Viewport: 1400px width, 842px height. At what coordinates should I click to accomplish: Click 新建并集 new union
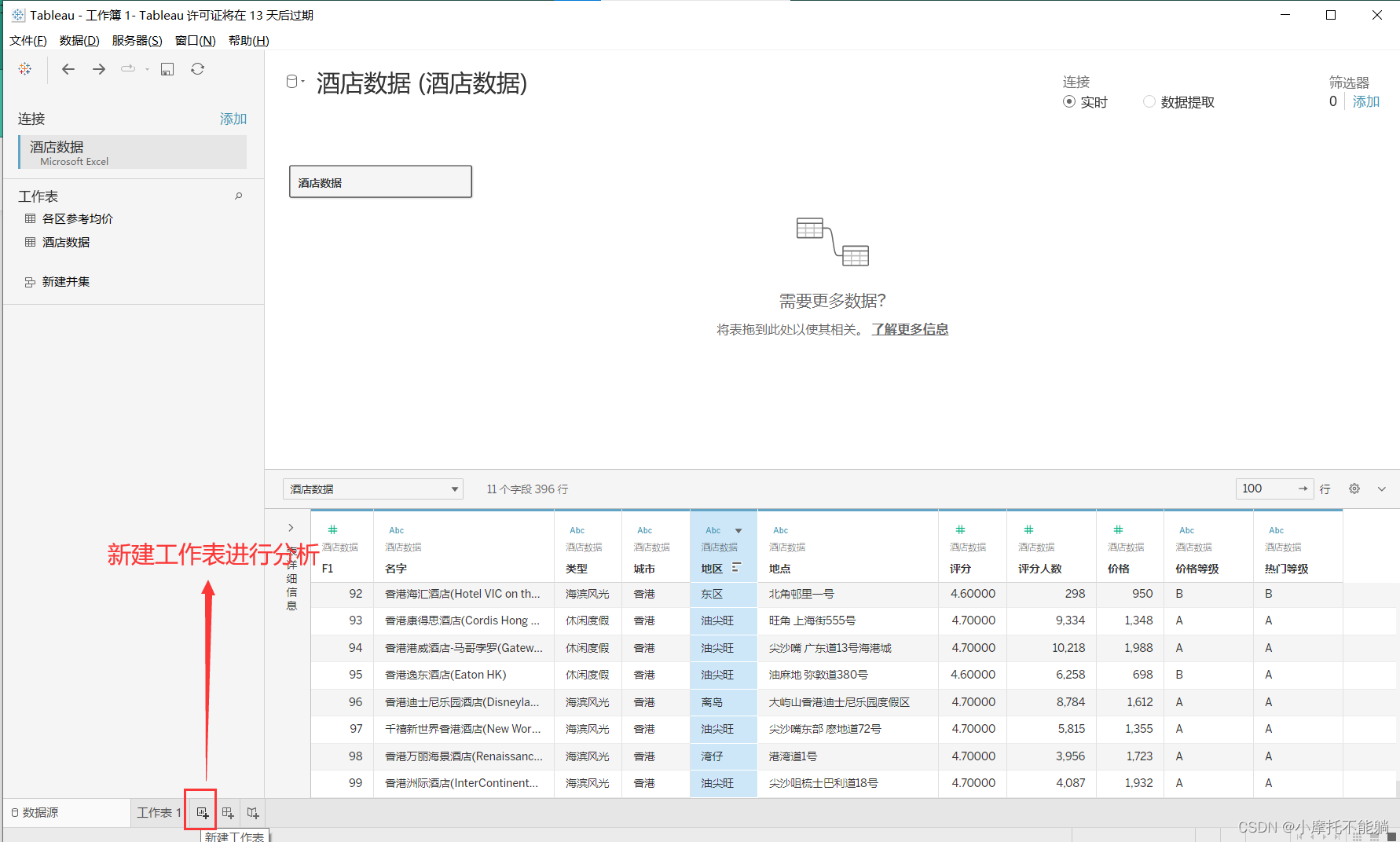tap(66, 282)
